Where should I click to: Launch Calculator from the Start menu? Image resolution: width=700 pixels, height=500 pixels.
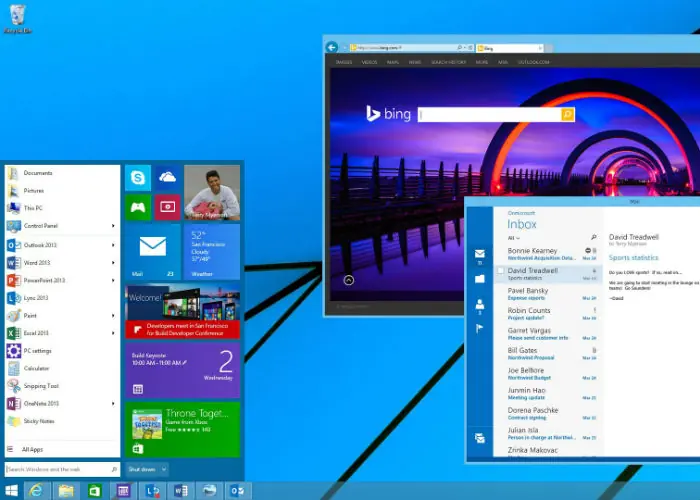pos(62,368)
